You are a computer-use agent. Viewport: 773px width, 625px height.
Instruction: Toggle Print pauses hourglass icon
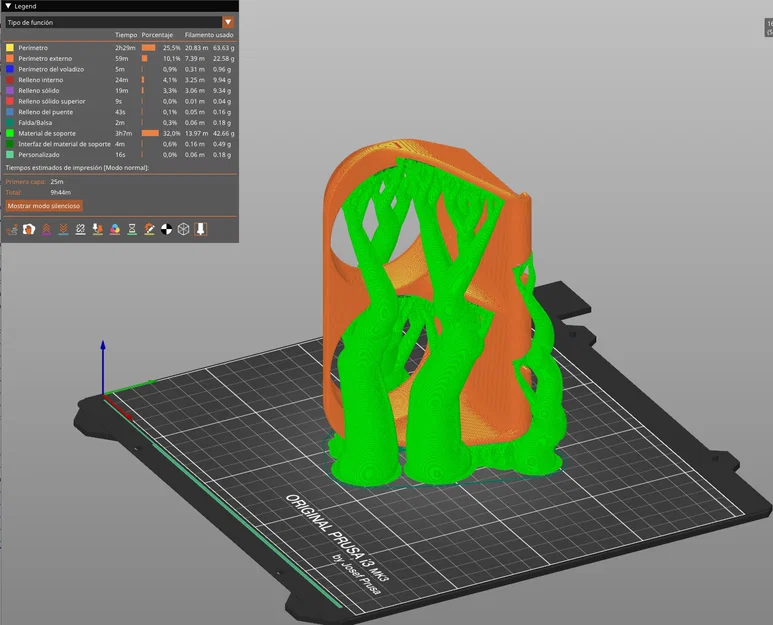click(132, 229)
